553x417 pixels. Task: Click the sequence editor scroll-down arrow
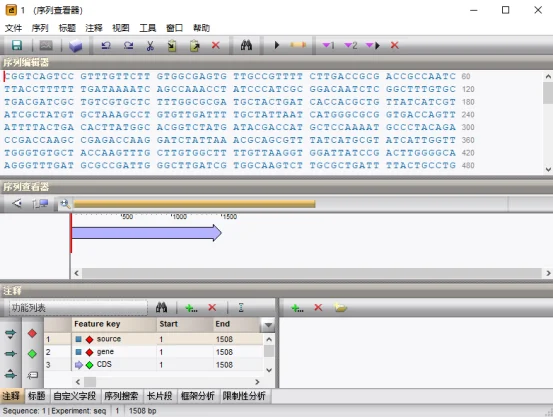click(548, 169)
